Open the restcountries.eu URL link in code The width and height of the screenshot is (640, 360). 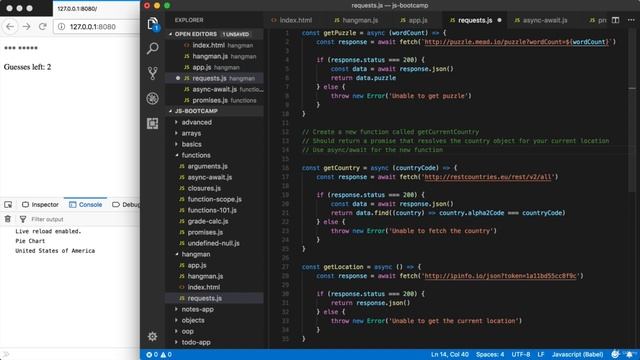[x=488, y=177]
